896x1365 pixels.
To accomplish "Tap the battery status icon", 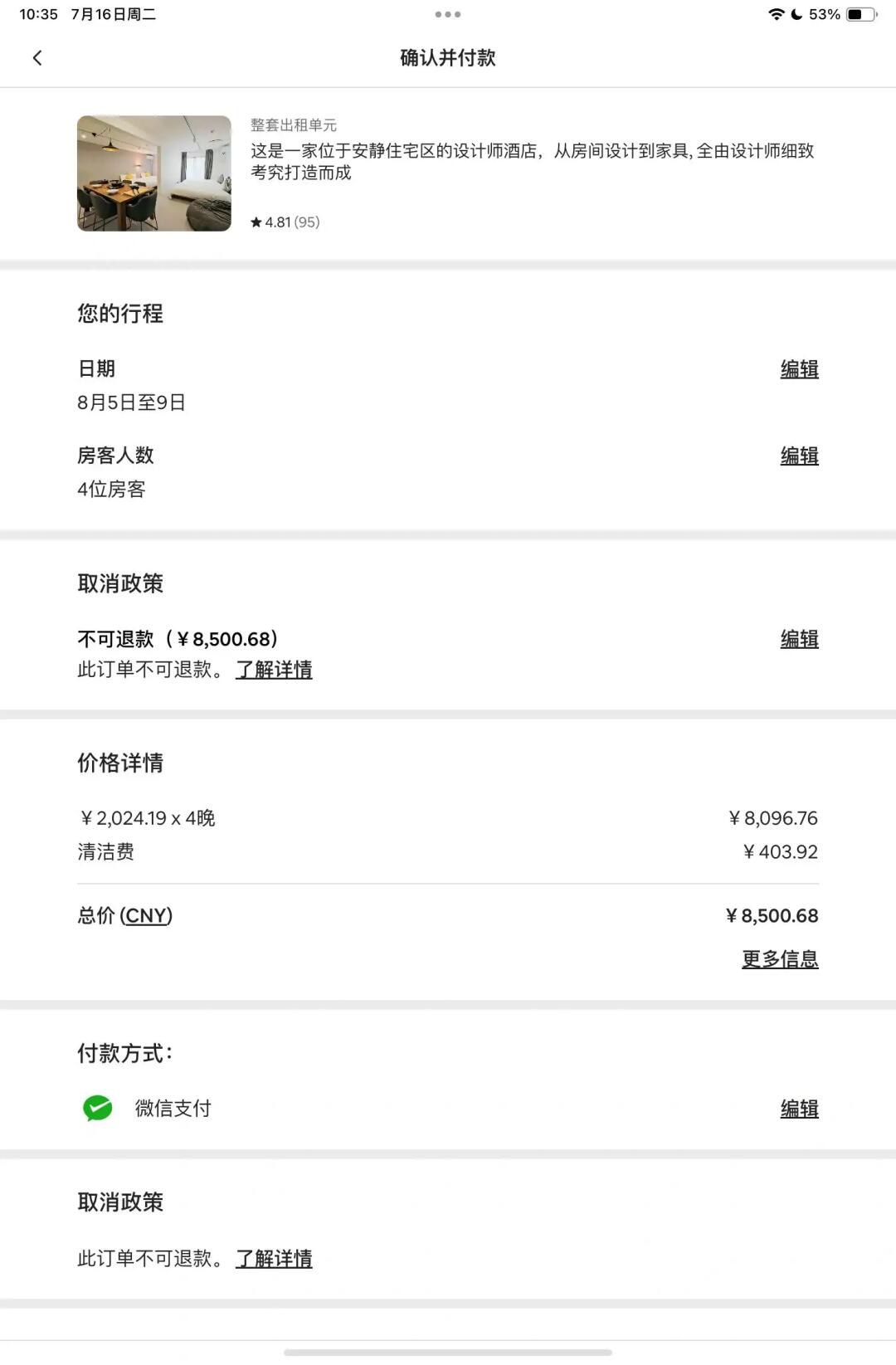I will (x=860, y=14).
